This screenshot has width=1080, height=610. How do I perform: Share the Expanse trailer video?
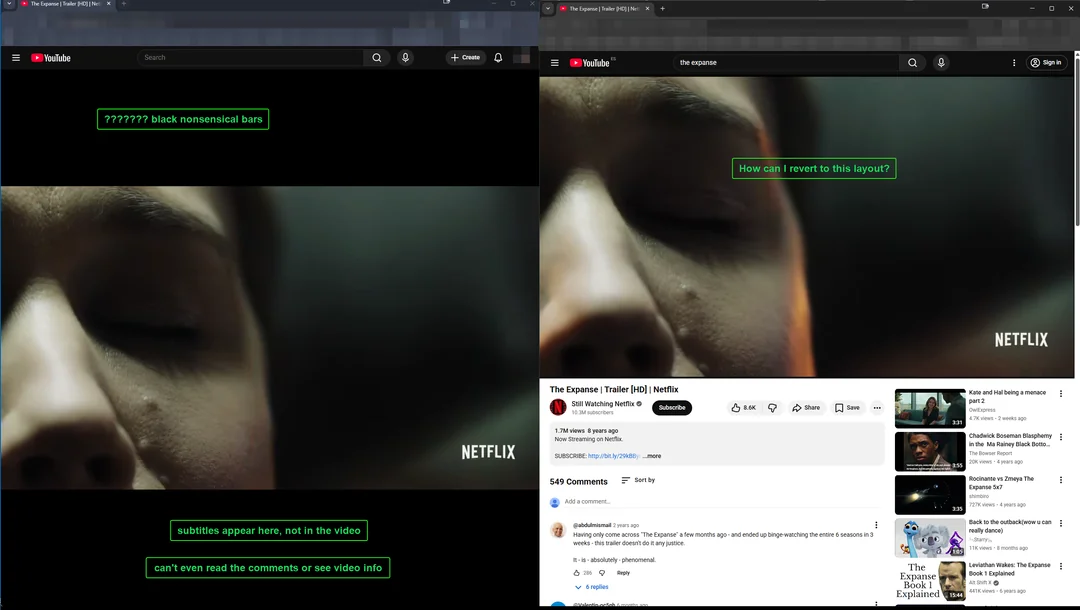(x=806, y=407)
